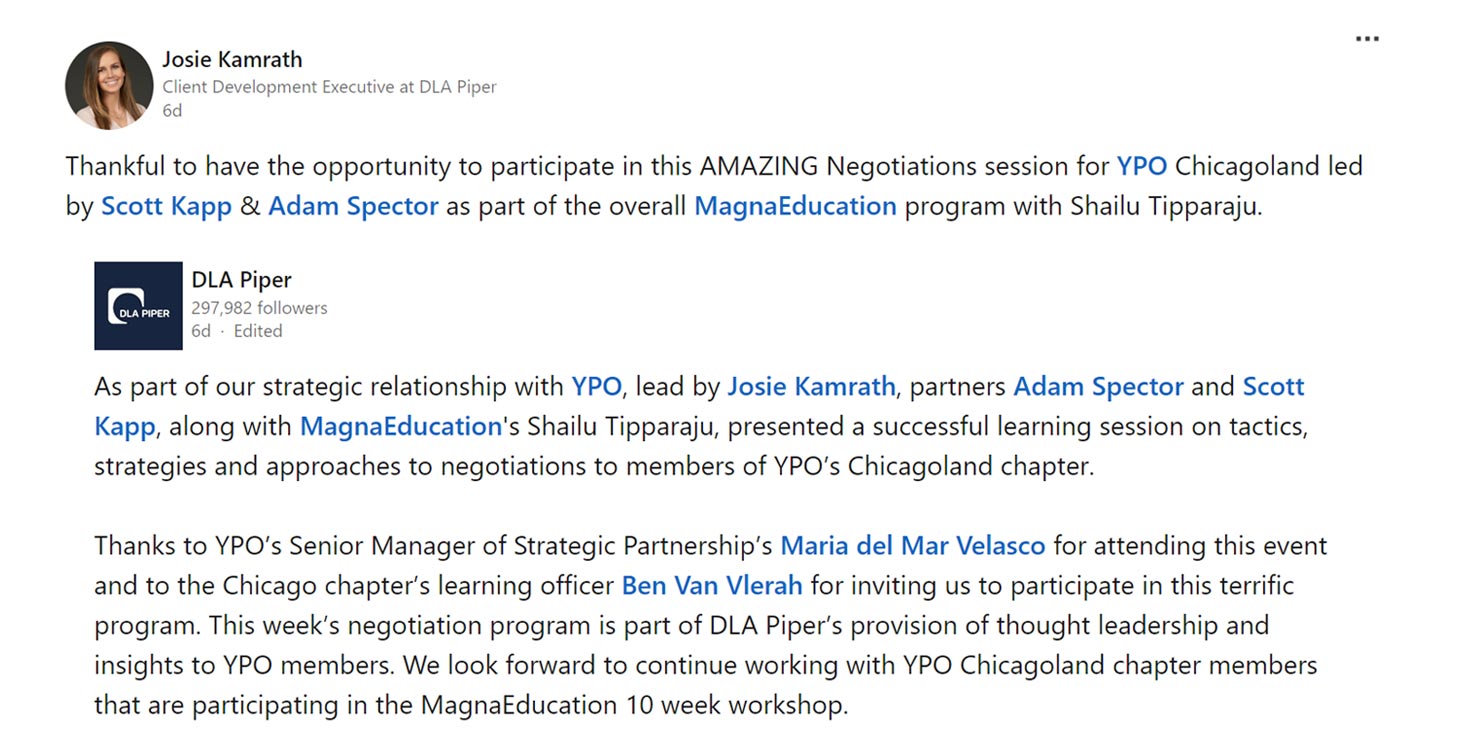Open Ben Van Vlerah's profile link
Image resolution: width=1470 pixels, height=750 pixels.
[x=712, y=585]
